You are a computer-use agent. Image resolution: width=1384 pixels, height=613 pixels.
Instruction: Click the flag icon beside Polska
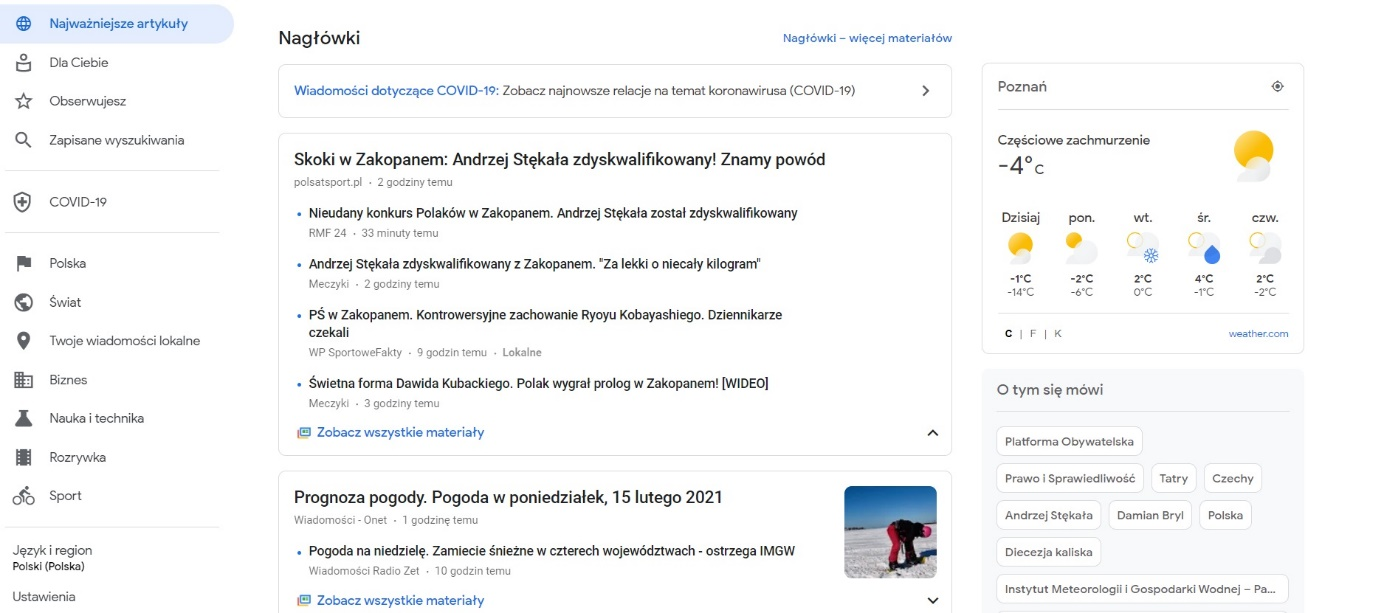coord(23,264)
